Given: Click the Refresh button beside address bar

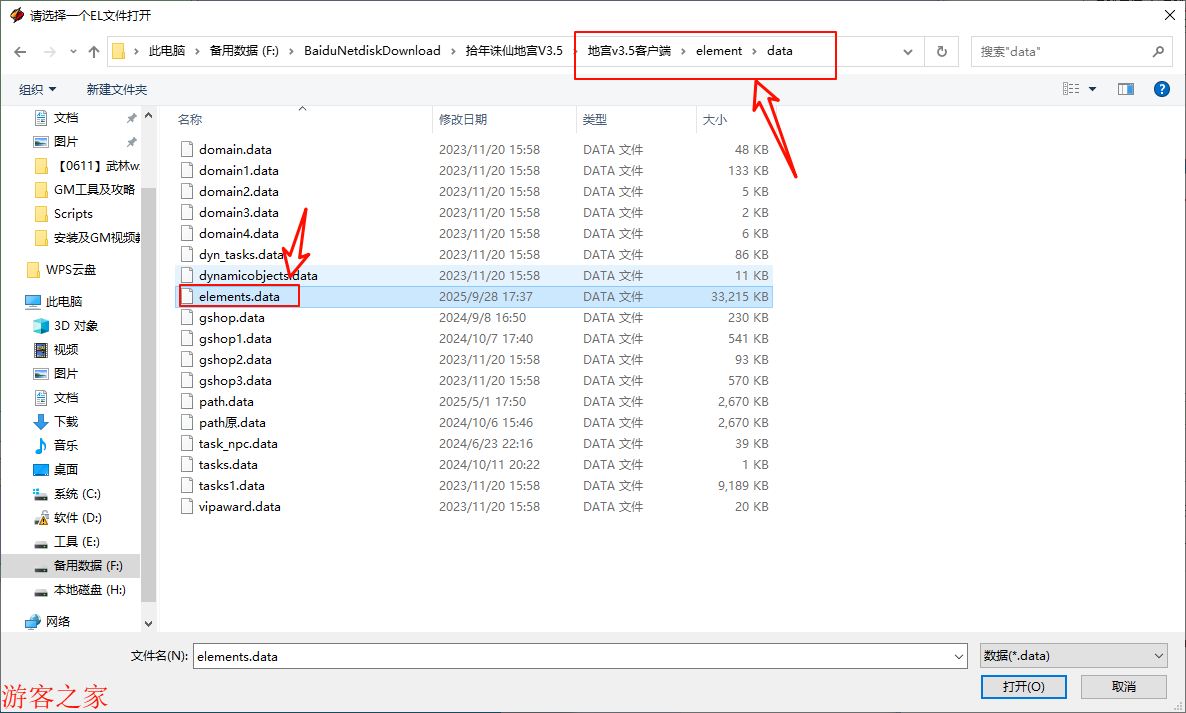Looking at the screenshot, I should pyautogui.click(x=941, y=51).
